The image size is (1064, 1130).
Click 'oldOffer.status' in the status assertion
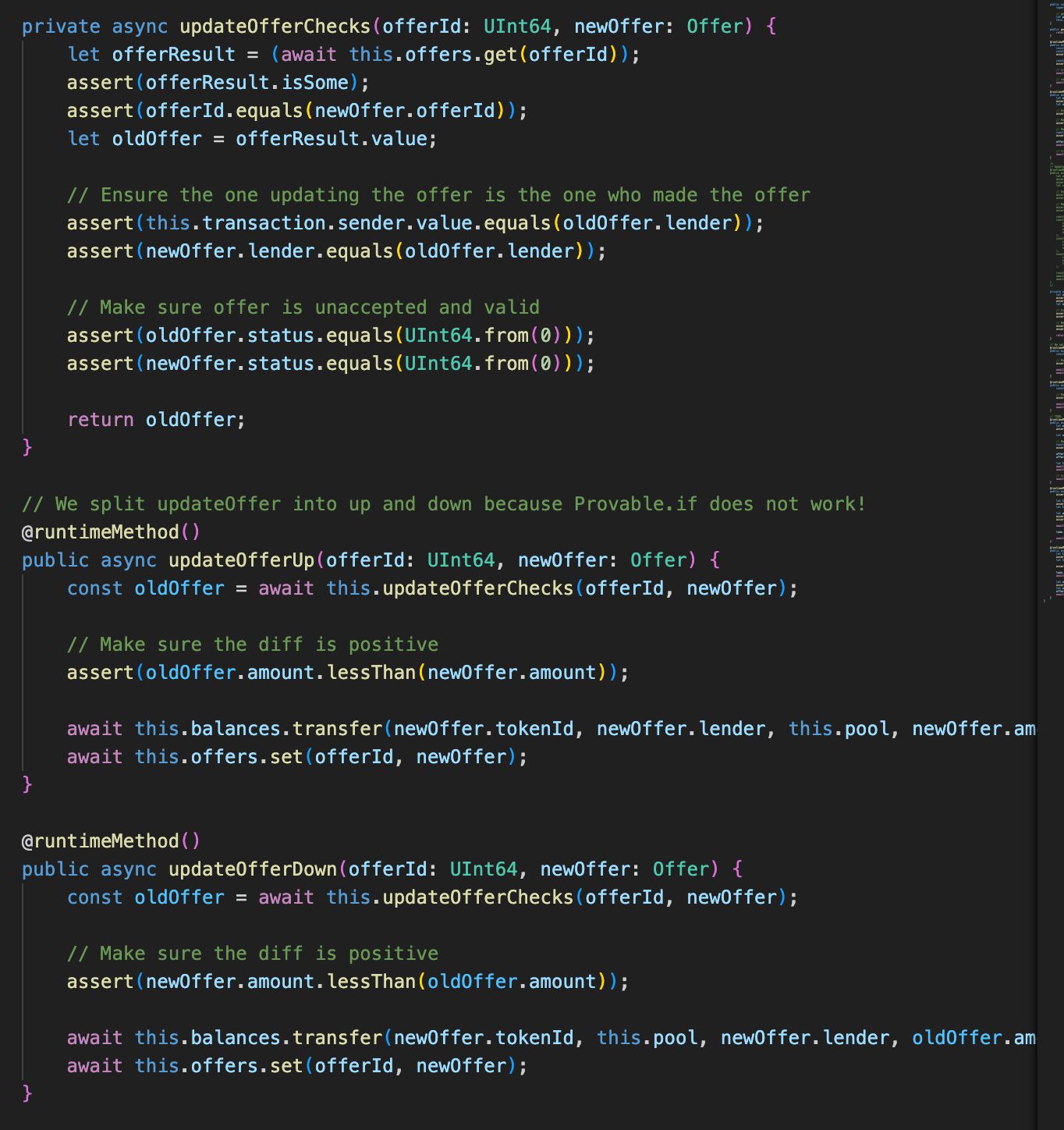(x=230, y=336)
